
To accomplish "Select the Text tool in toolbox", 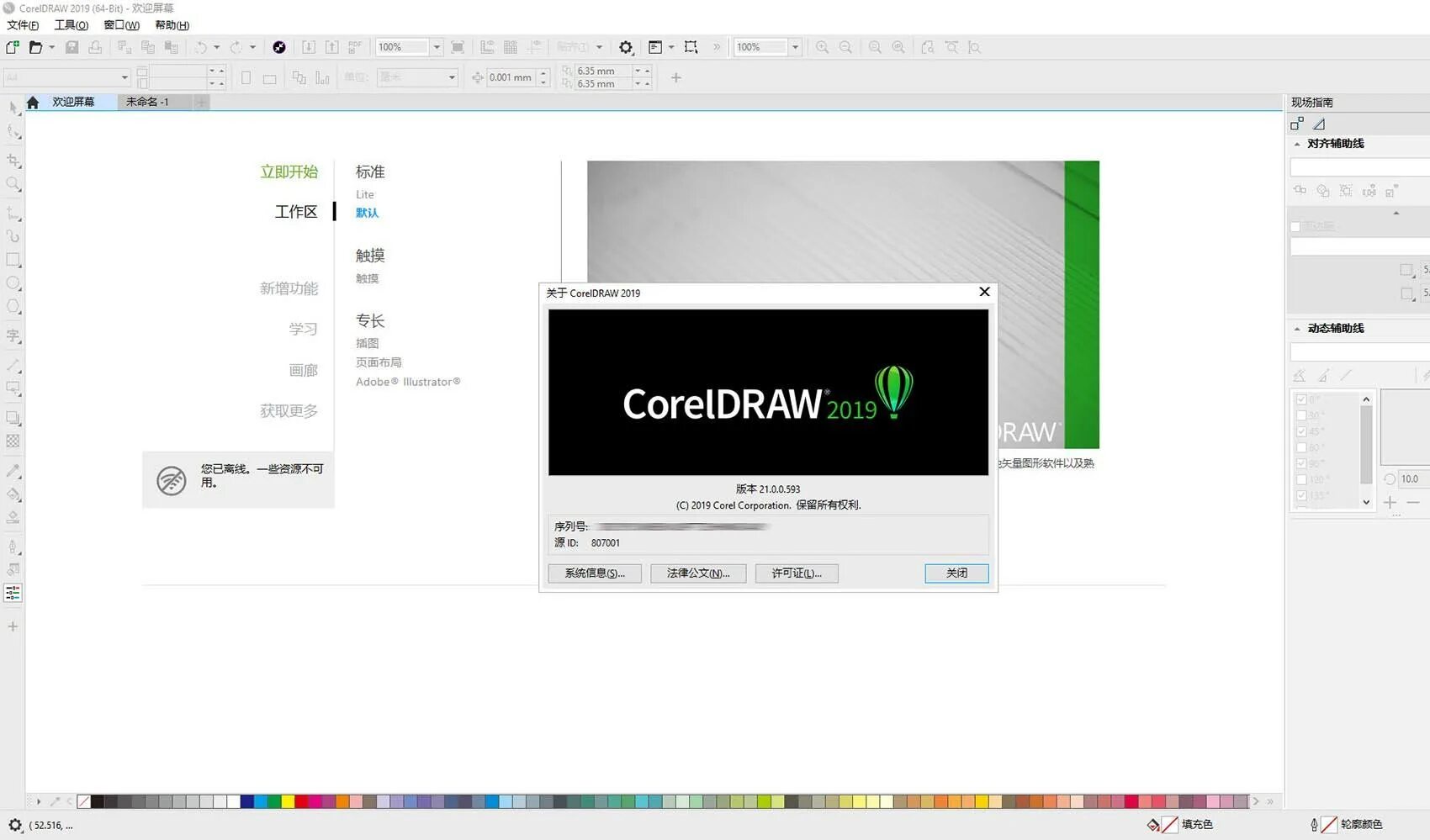I will [13, 335].
